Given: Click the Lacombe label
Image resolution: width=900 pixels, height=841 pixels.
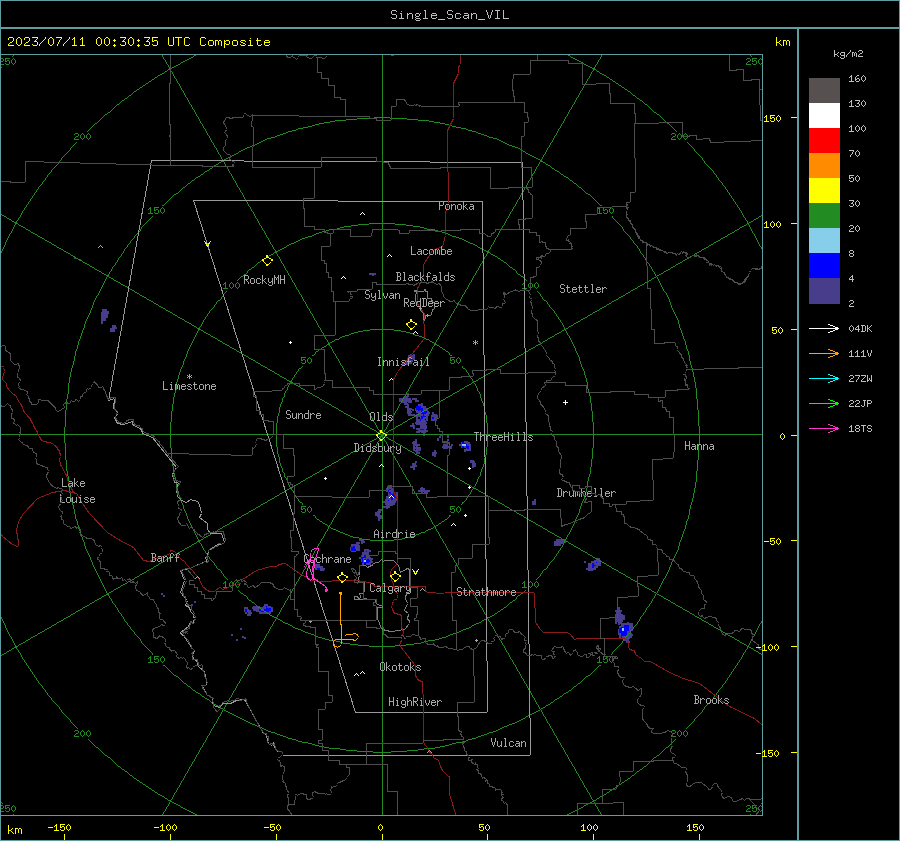Looking at the screenshot, I should 431,251.
